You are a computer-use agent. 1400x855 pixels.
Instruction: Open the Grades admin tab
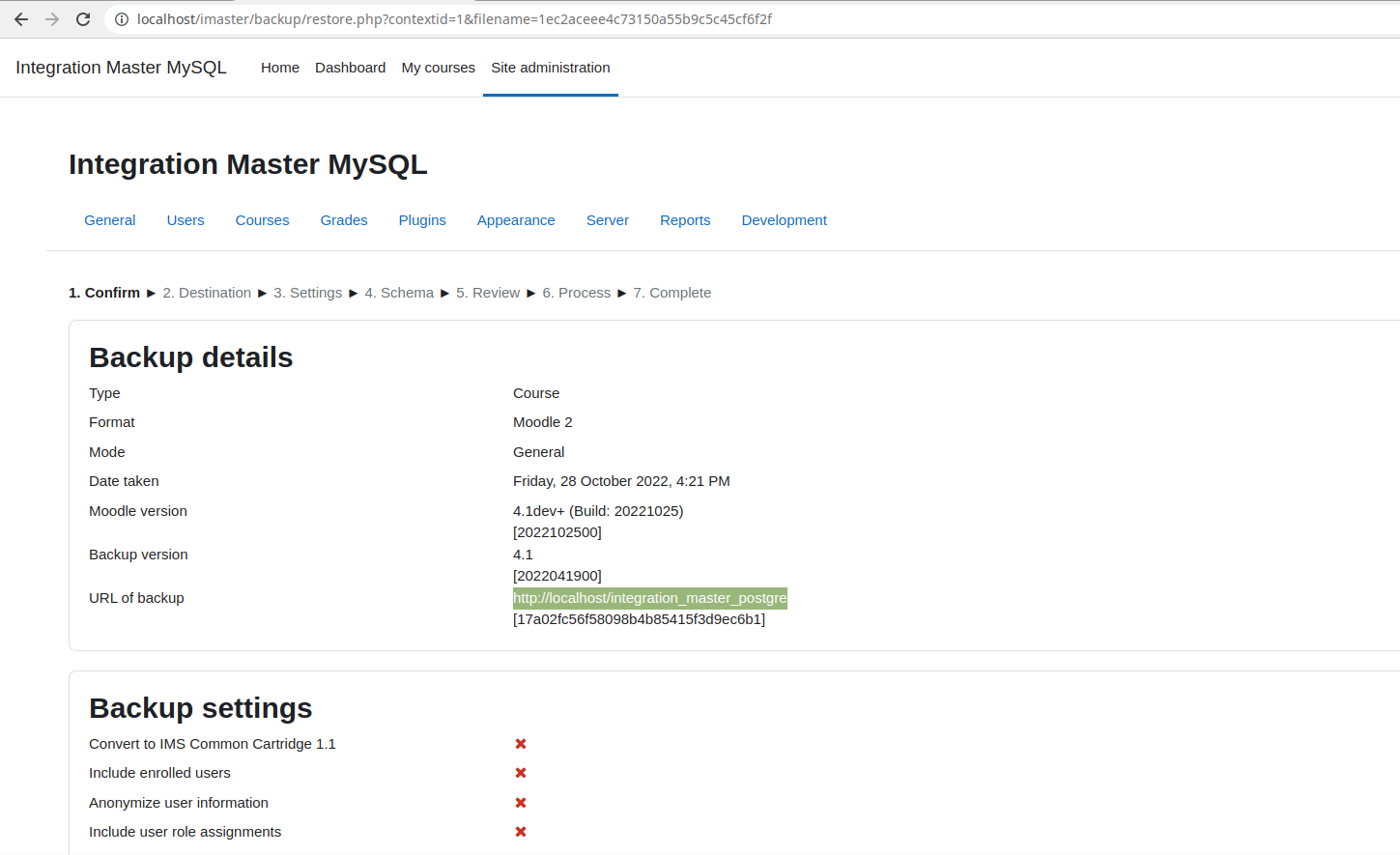coord(344,220)
